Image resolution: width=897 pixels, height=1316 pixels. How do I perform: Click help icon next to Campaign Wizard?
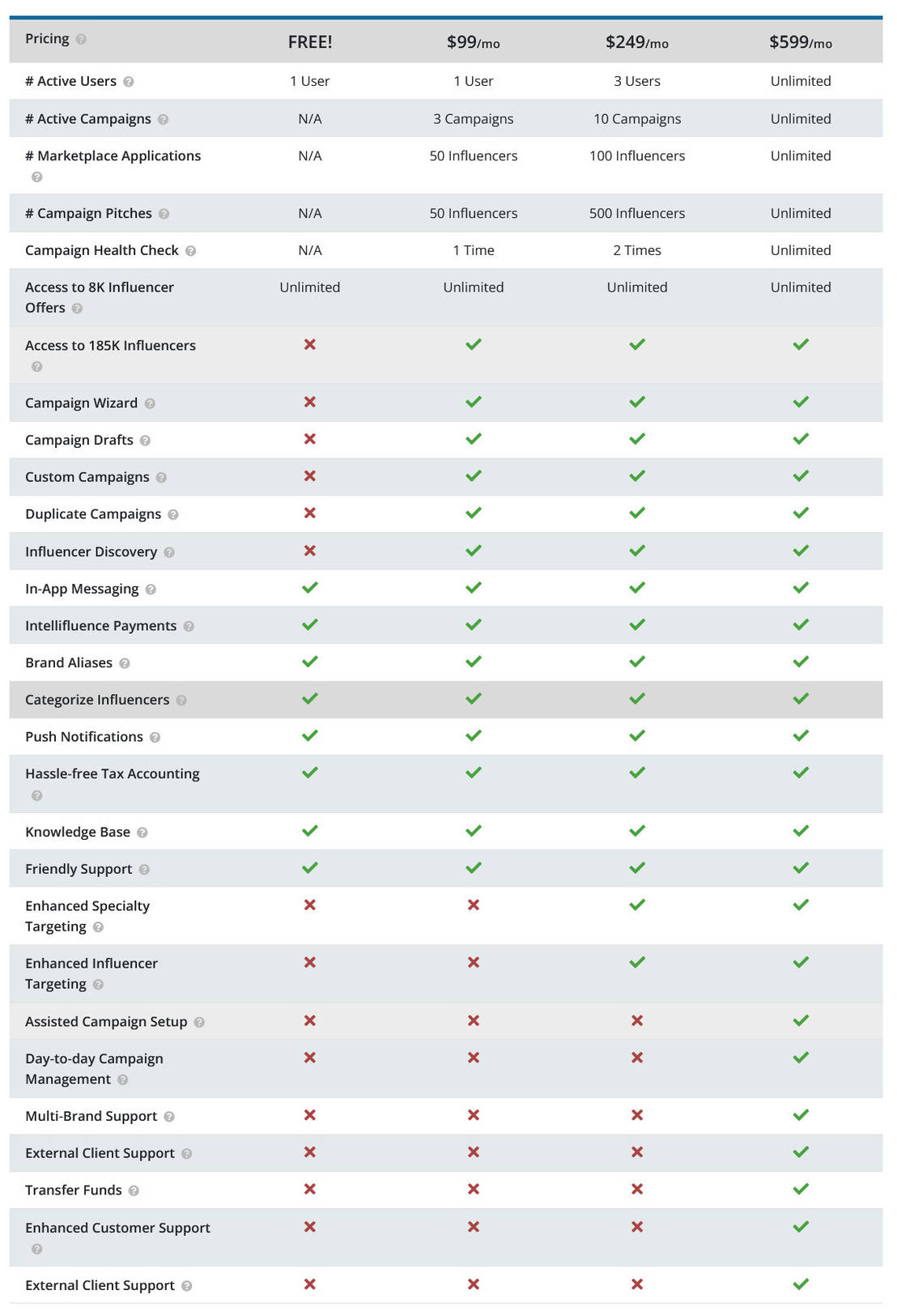pos(150,404)
